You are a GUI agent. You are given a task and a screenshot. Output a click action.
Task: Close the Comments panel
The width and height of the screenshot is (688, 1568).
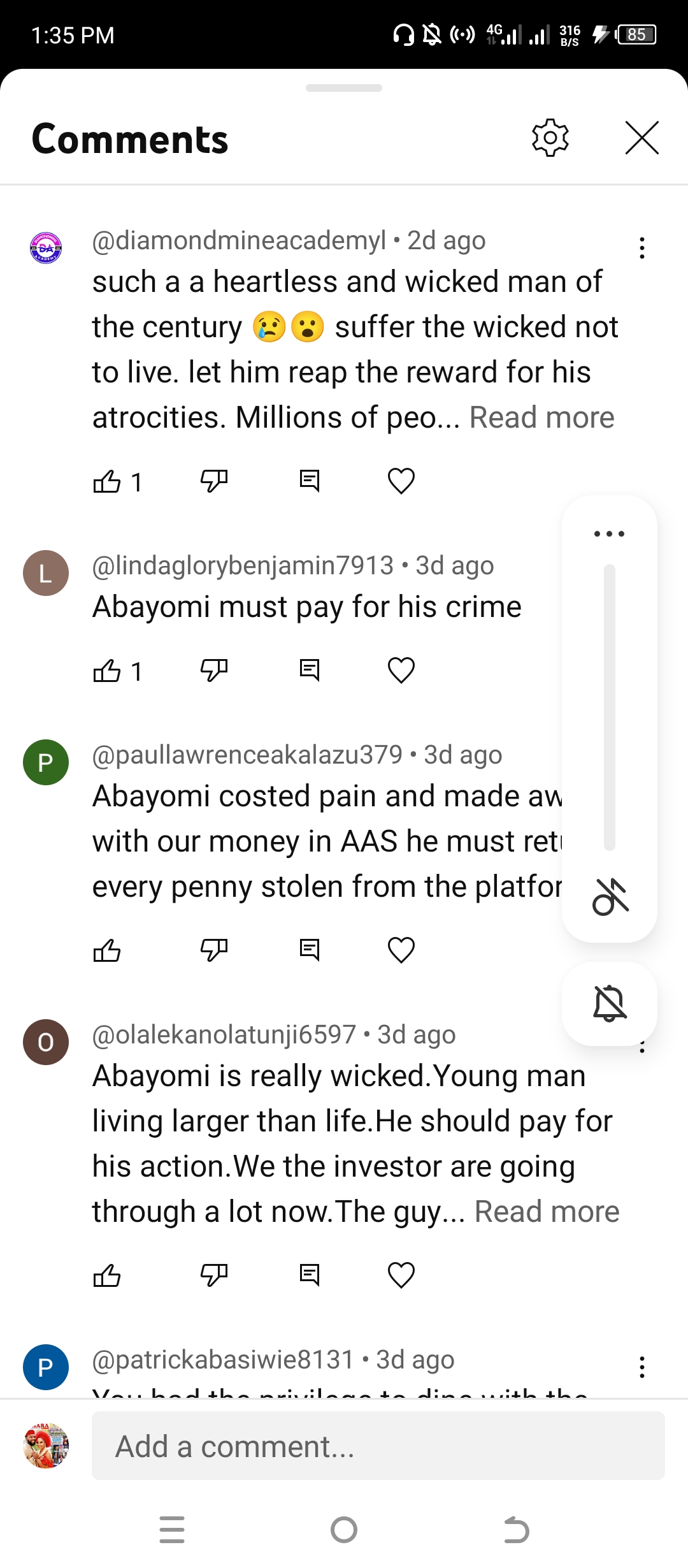(x=641, y=138)
